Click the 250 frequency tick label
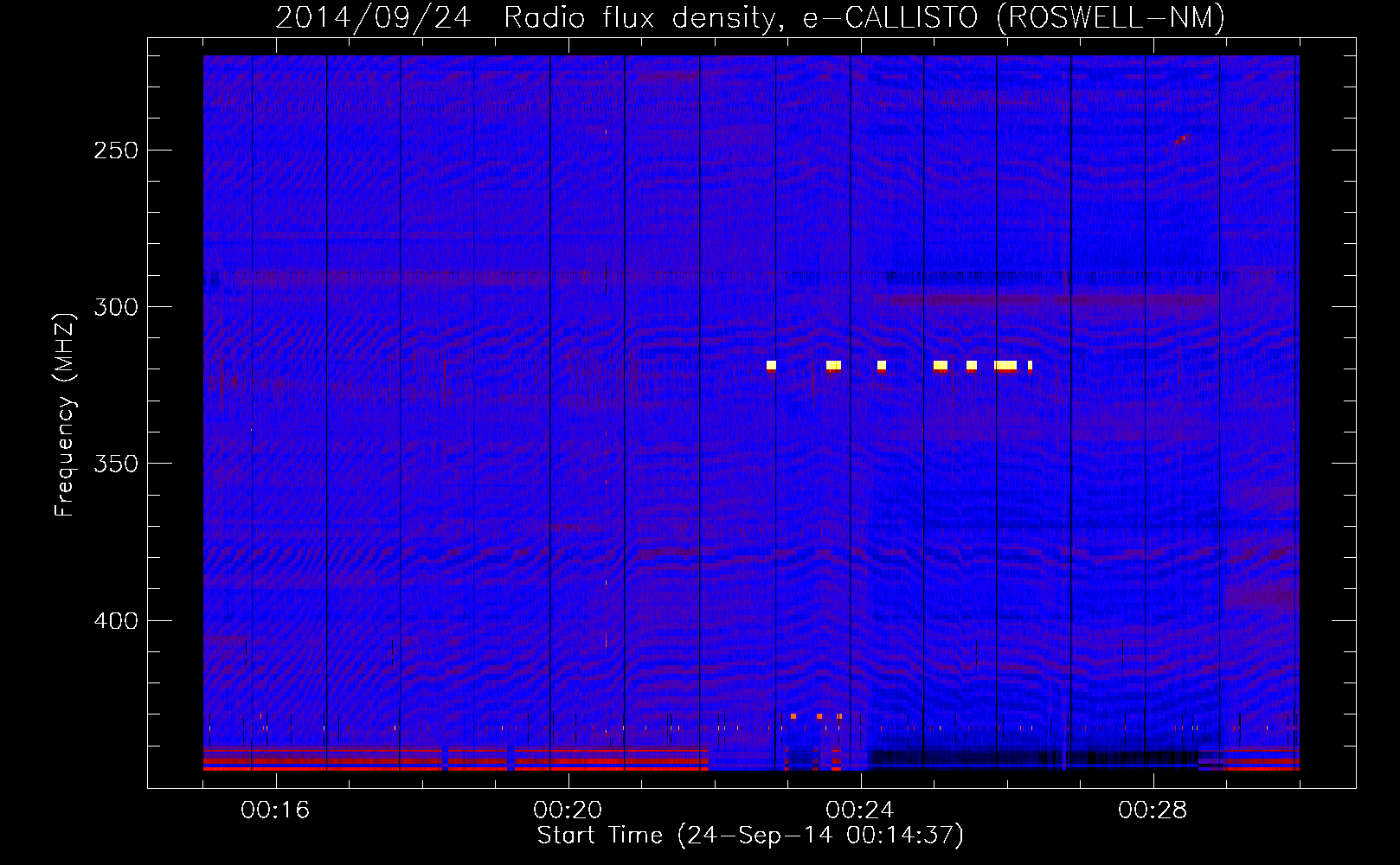The height and width of the screenshot is (865, 1400). click(x=116, y=151)
